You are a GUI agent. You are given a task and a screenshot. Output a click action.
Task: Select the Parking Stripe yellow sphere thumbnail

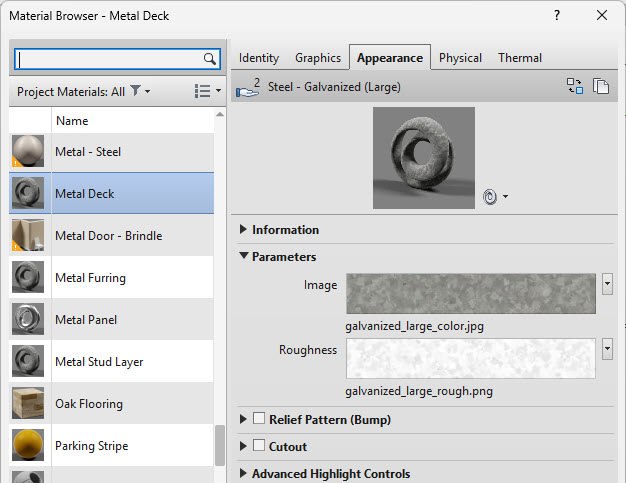pos(28,445)
